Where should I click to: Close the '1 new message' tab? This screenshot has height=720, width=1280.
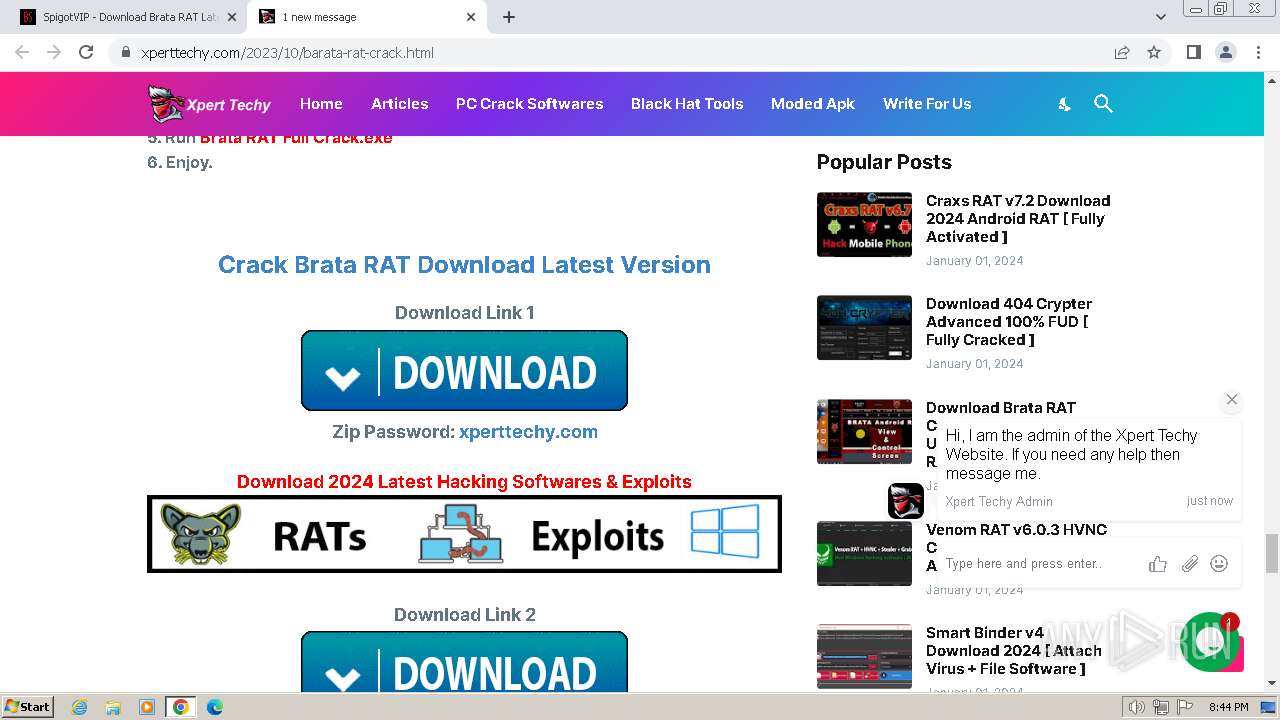pyautogui.click(x=471, y=17)
